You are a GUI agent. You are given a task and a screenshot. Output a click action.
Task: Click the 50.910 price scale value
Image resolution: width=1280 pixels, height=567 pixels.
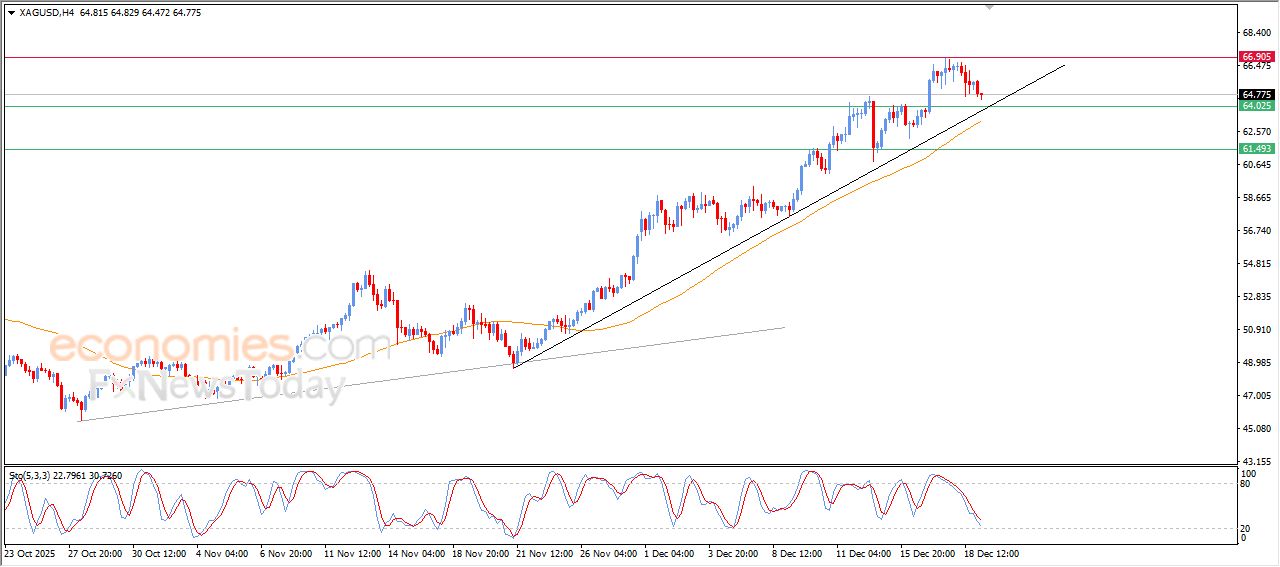[x=1256, y=330]
